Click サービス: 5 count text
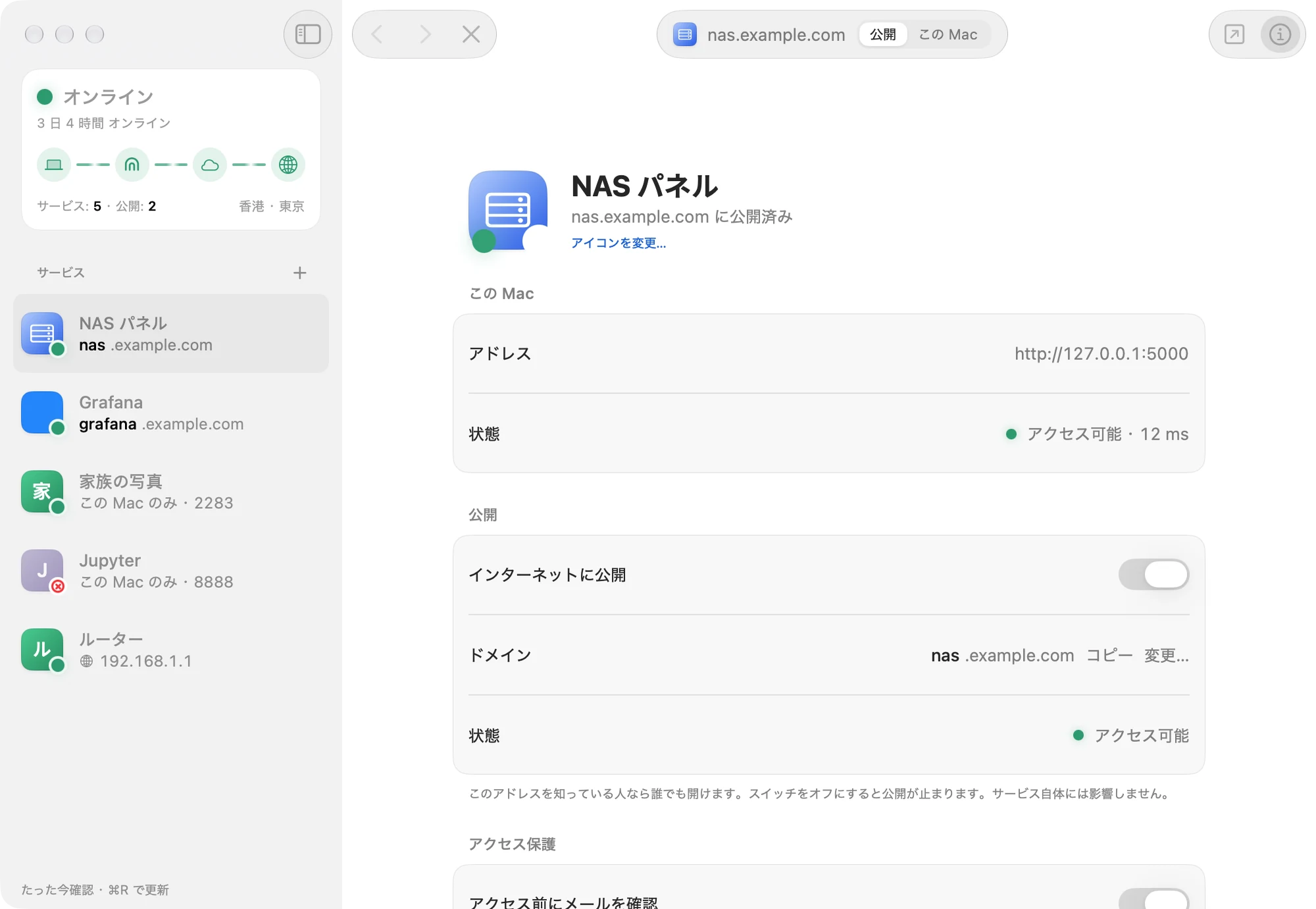 [x=69, y=206]
